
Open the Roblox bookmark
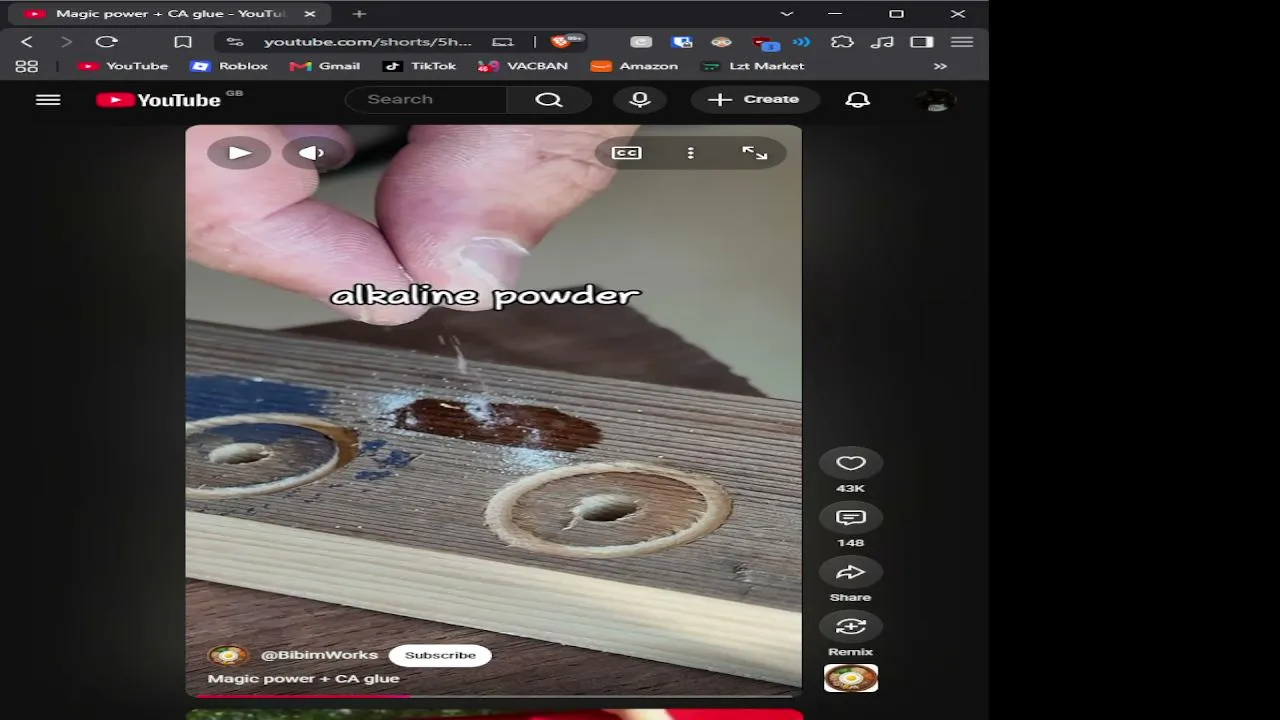pyautogui.click(x=230, y=66)
